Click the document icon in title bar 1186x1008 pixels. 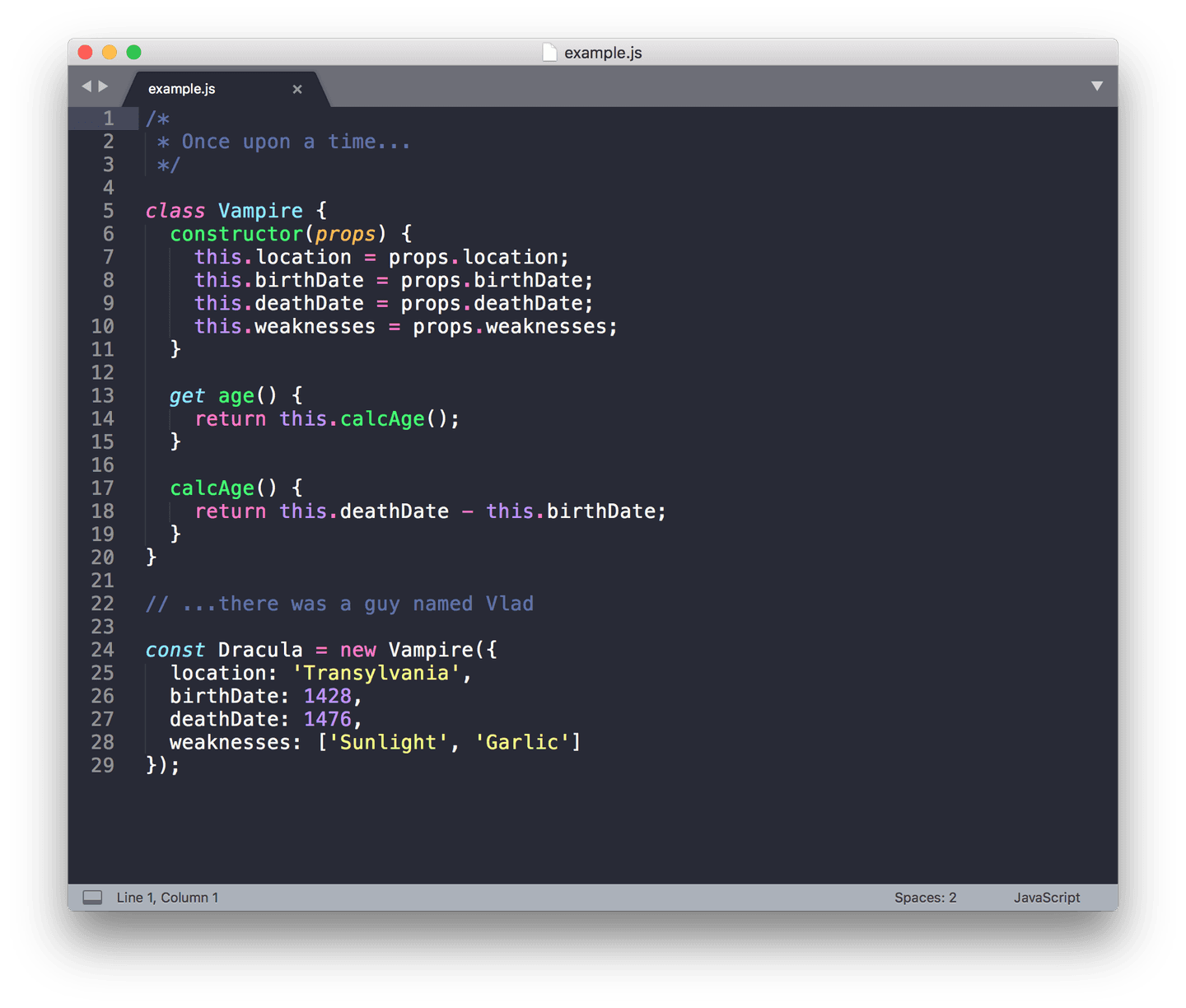pyautogui.click(x=549, y=53)
